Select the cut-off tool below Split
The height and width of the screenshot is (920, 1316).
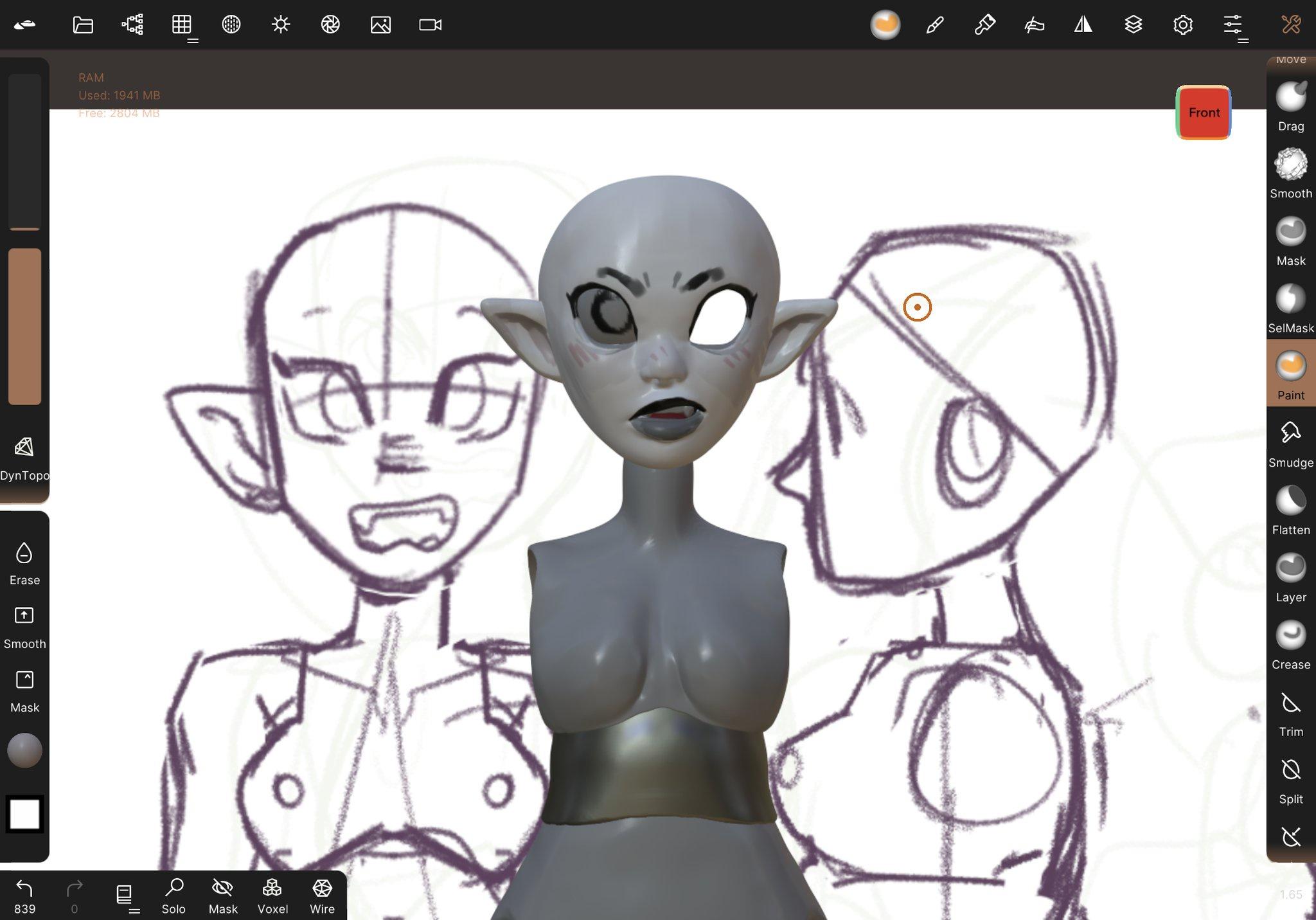(x=1291, y=837)
